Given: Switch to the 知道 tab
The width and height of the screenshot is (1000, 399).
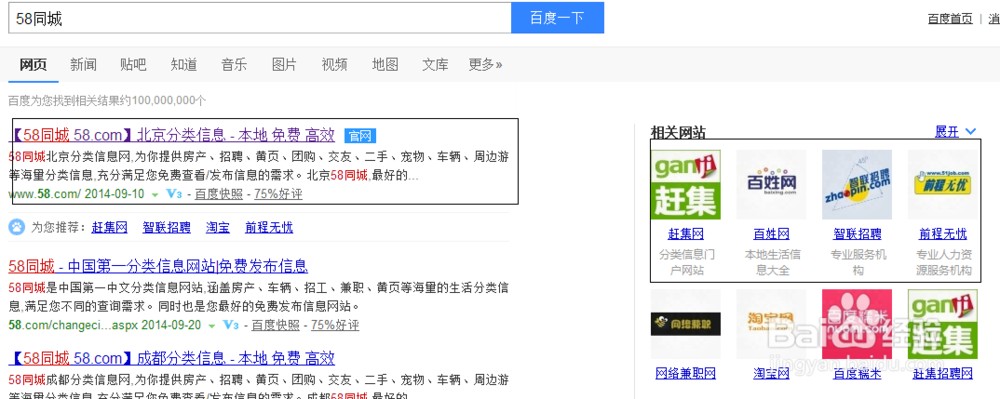Looking at the screenshot, I should click(x=184, y=64).
